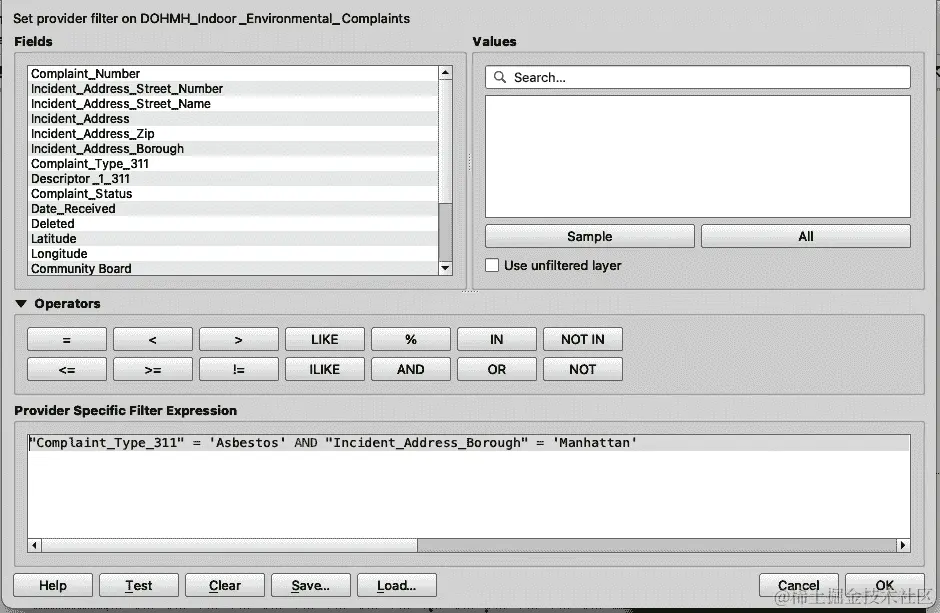Select the Latitude field
940x613 pixels.
(233, 238)
